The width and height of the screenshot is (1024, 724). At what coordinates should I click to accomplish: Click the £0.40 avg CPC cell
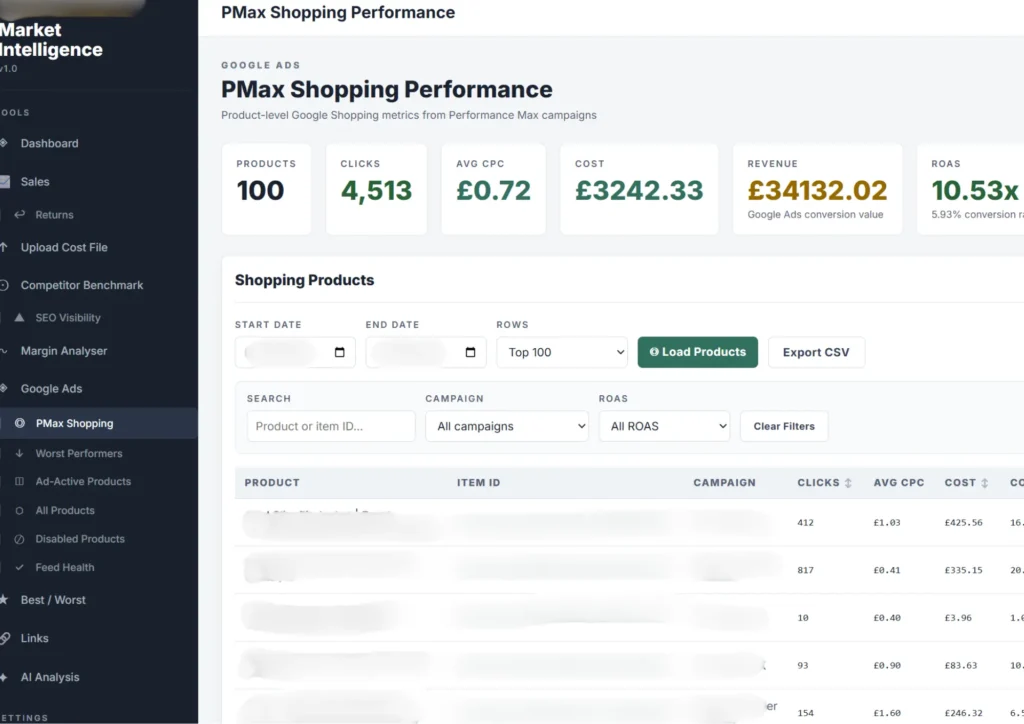click(887, 618)
